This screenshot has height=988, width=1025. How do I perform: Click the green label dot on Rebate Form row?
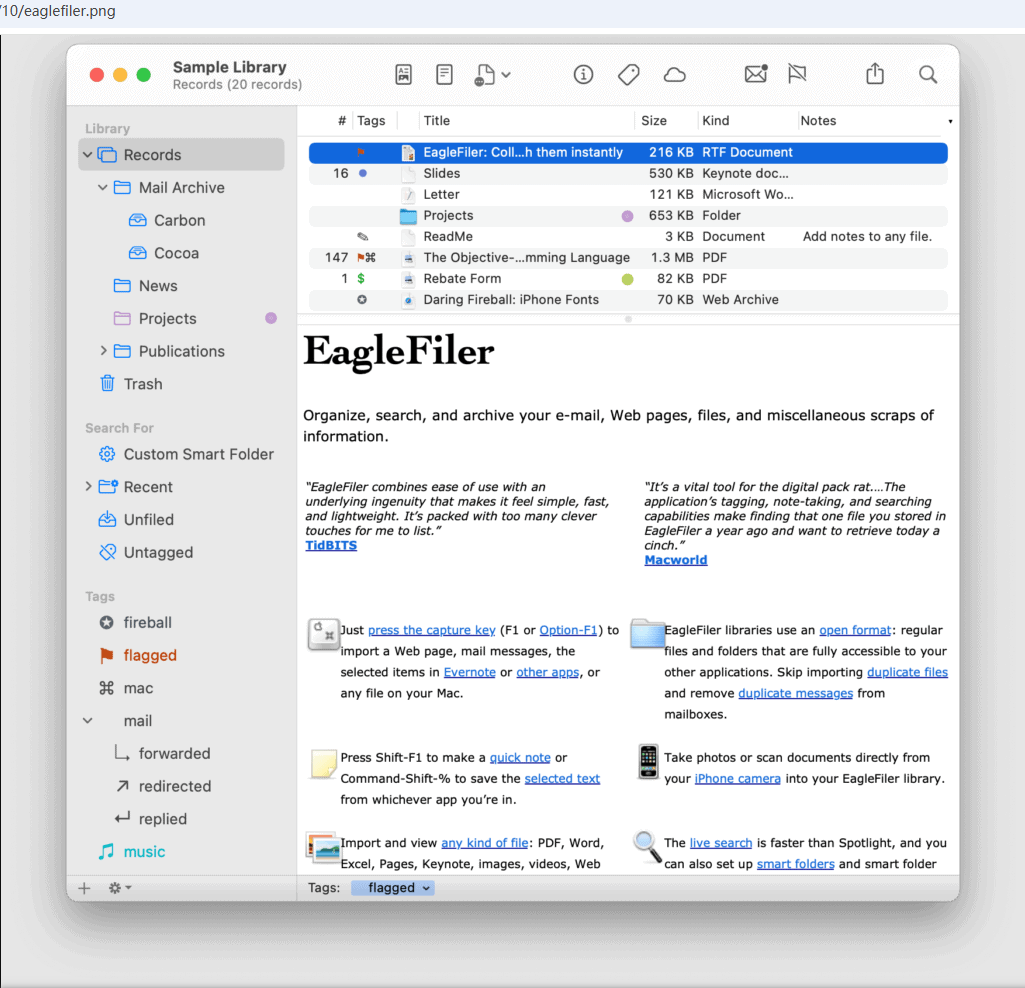click(x=627, y=279)
